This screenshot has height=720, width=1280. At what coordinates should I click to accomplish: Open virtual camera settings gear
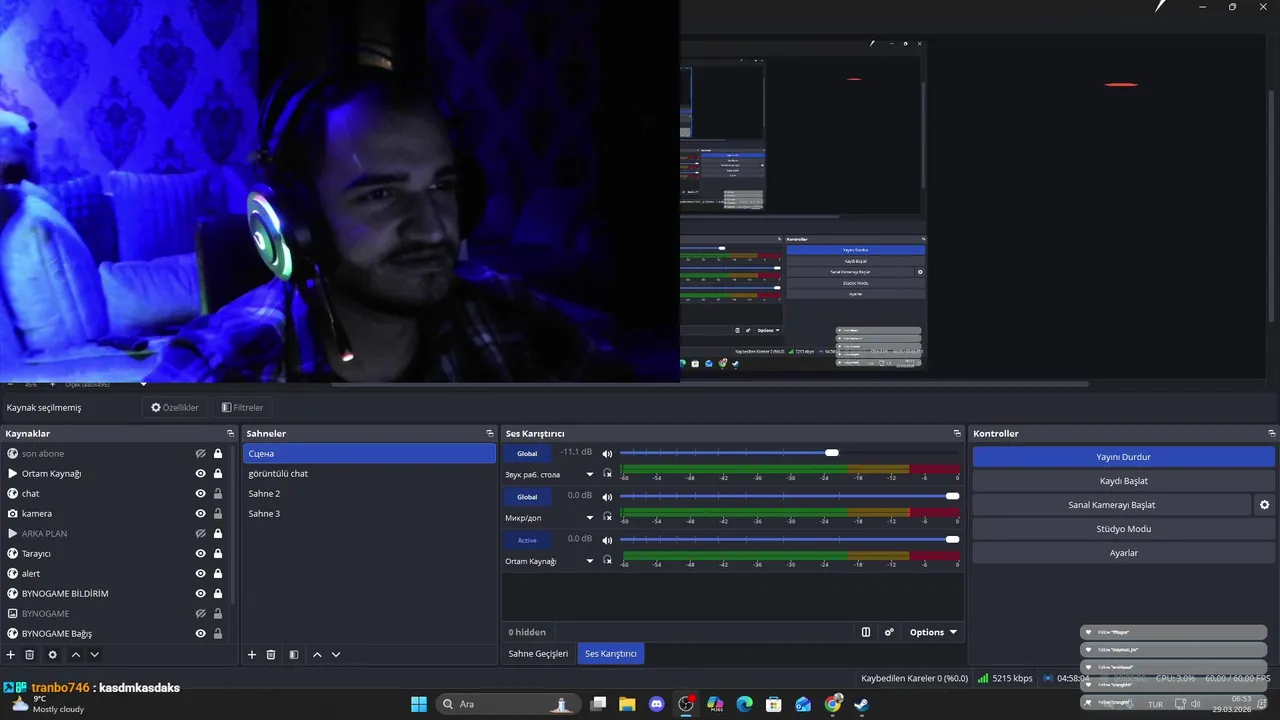[1265, 505]
